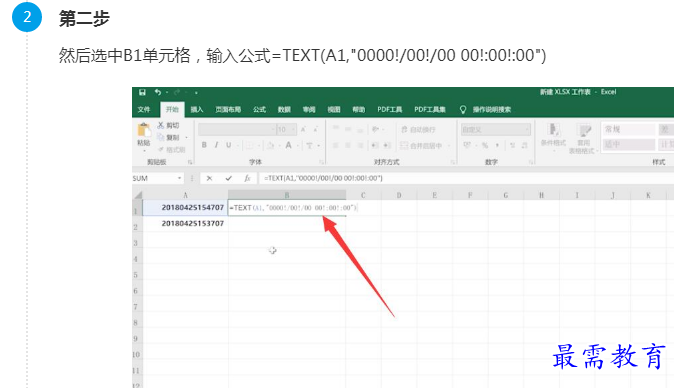
Task: Expand the 剪贴板 clipboard dialog launcher
Action: click(x=190, y=162)
